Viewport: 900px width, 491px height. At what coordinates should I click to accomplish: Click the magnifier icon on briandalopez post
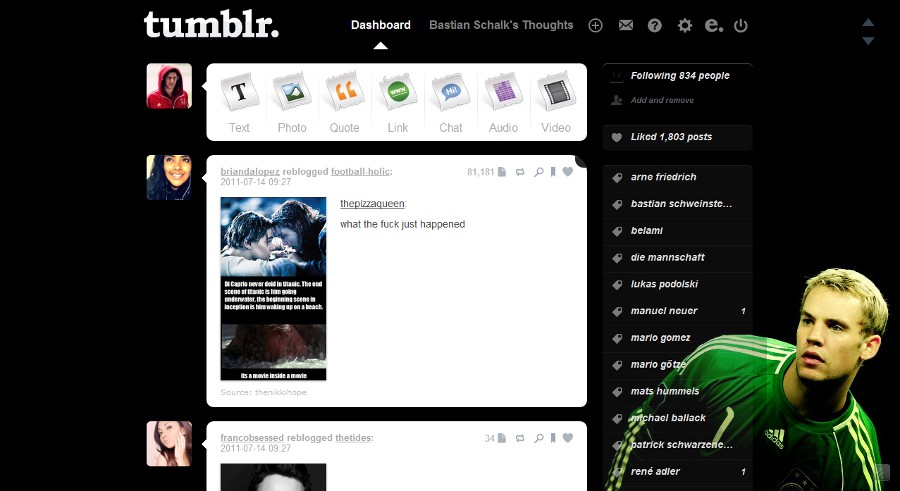click(538, 172)
